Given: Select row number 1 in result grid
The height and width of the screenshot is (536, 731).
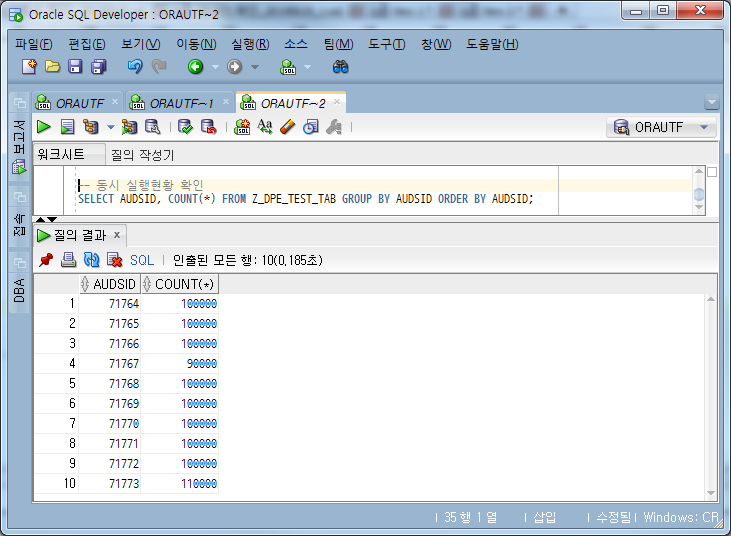Looking at the screenshot, I should tap(56, 303).
